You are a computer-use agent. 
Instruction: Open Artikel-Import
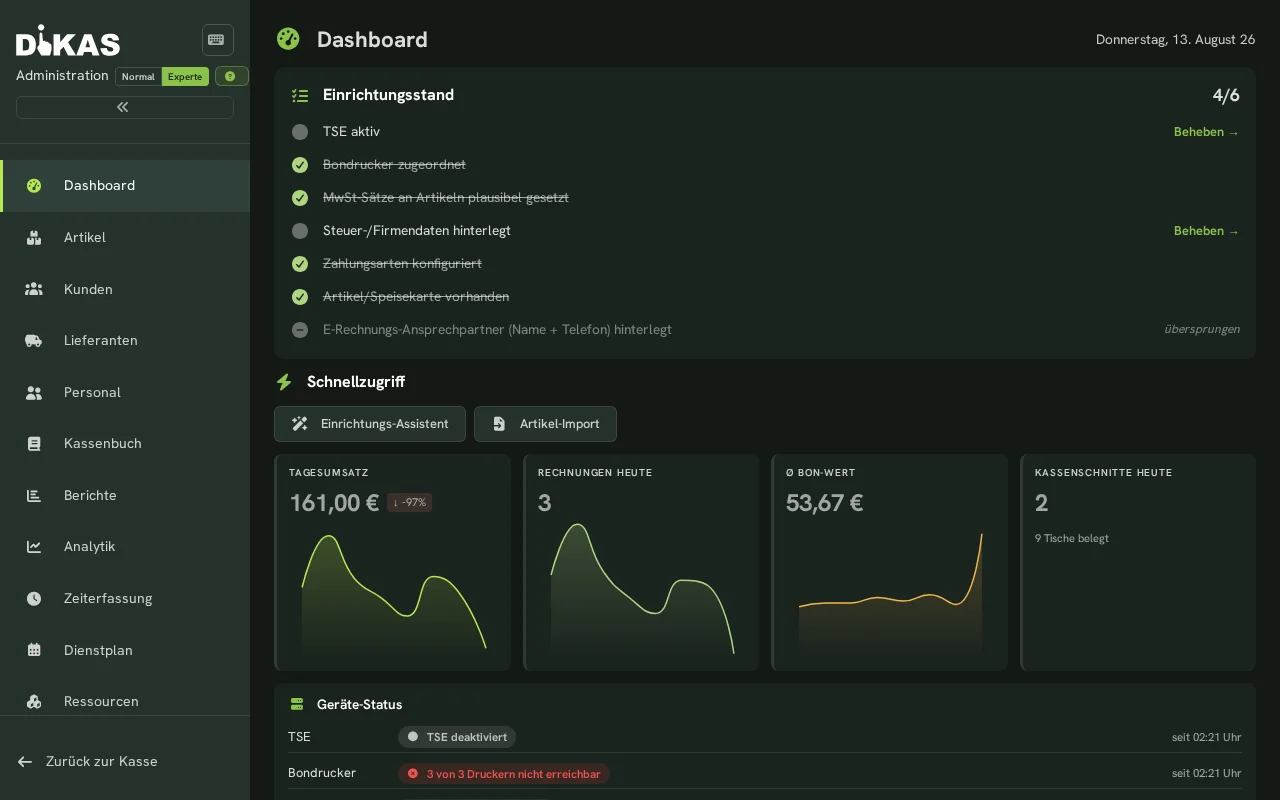(545, 424)
